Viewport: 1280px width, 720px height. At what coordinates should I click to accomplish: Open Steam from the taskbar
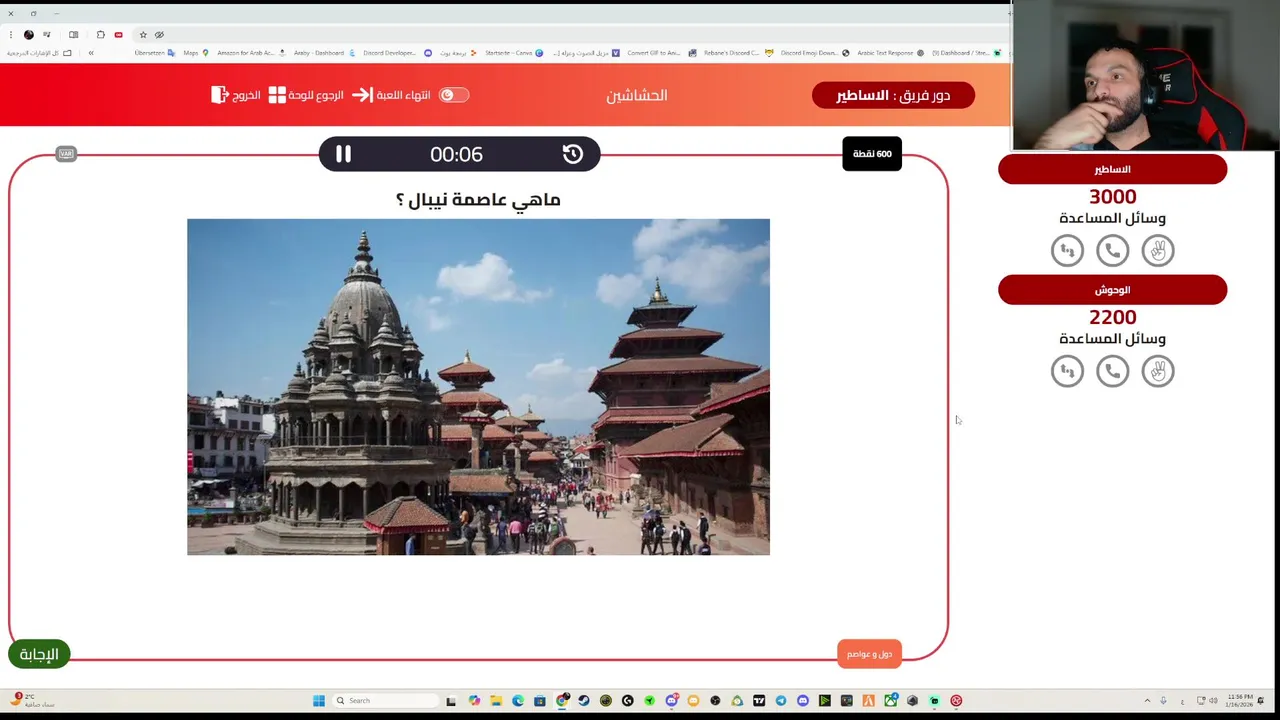point(584,701)
